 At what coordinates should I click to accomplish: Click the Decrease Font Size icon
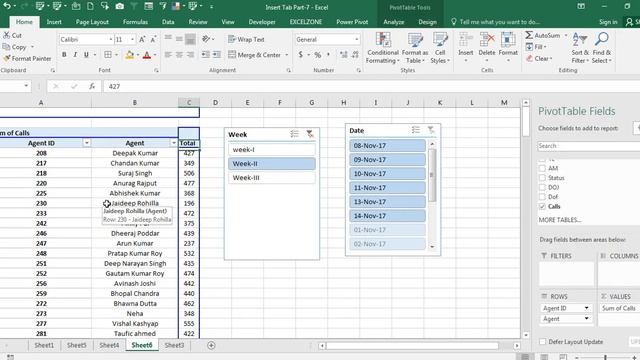[153, 40]
